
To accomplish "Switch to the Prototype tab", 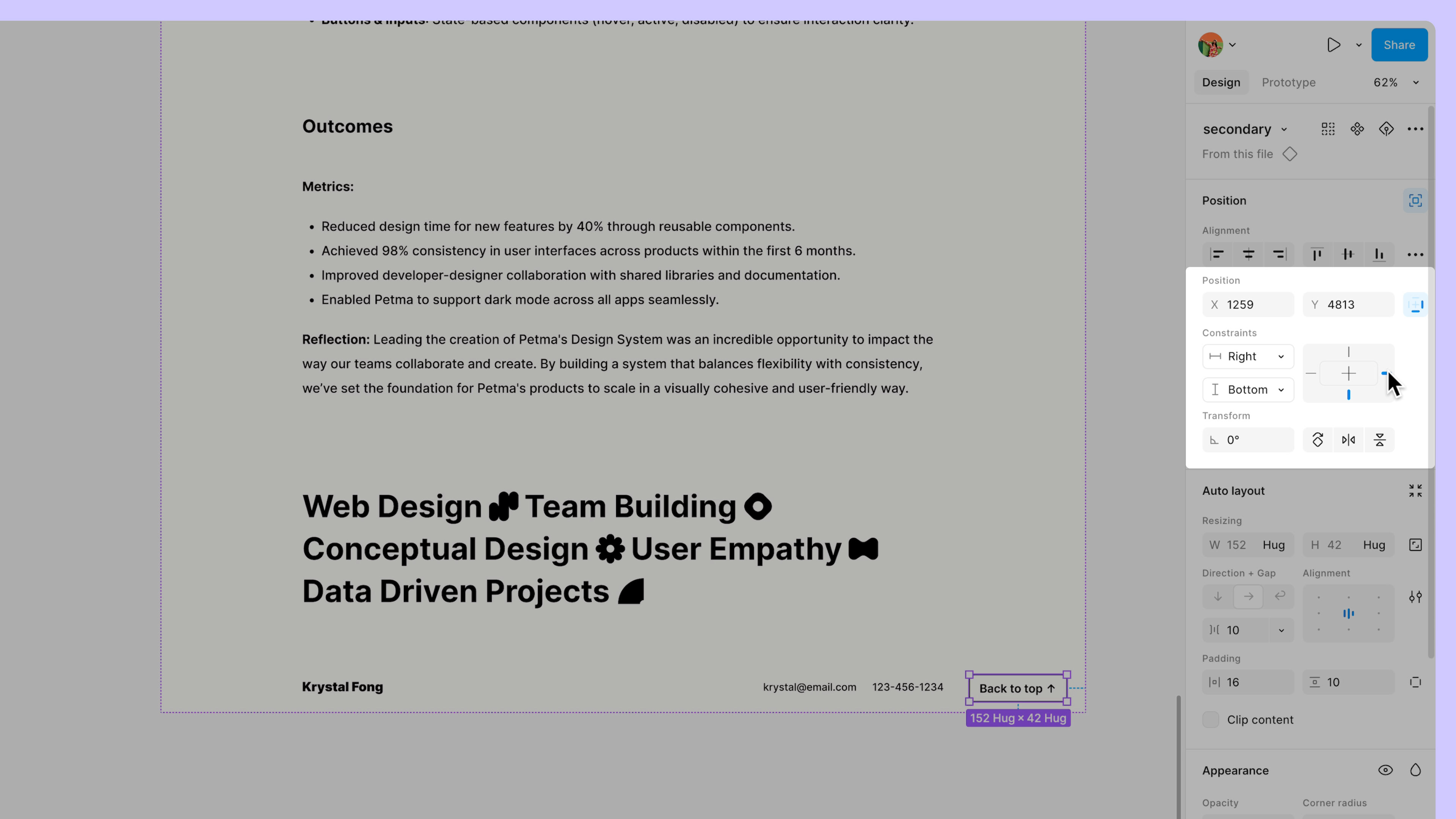I will point(1288,83).
